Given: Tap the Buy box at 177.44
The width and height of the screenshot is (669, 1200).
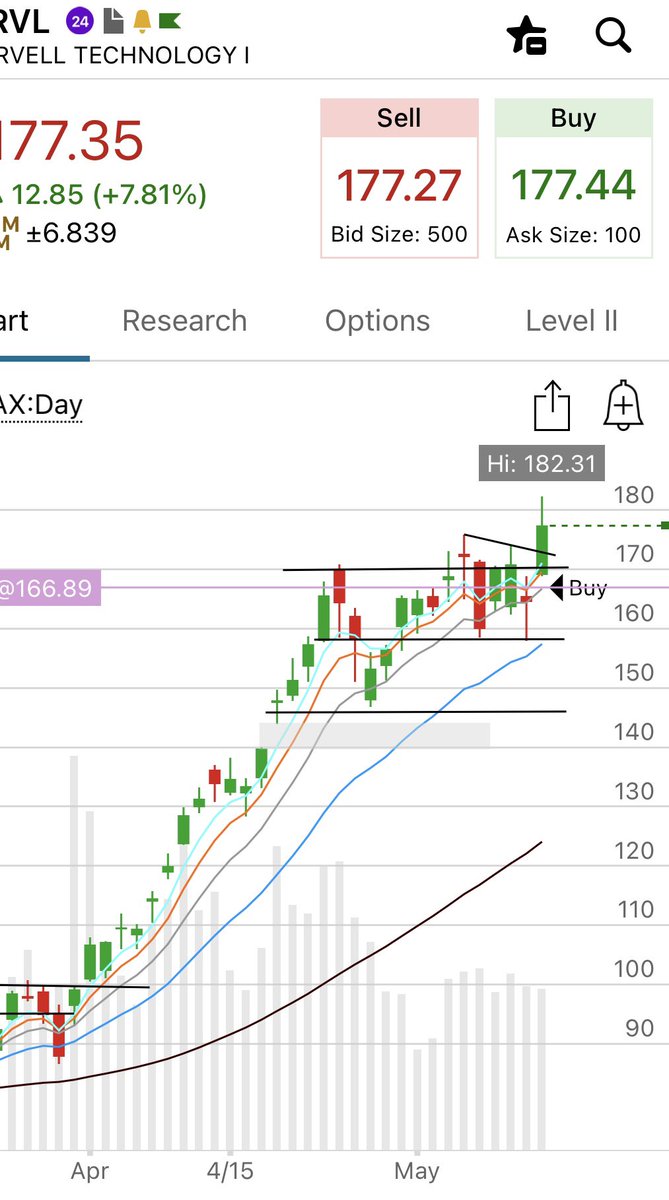Looking at the screenshot, I should click(x=573, y=178).
